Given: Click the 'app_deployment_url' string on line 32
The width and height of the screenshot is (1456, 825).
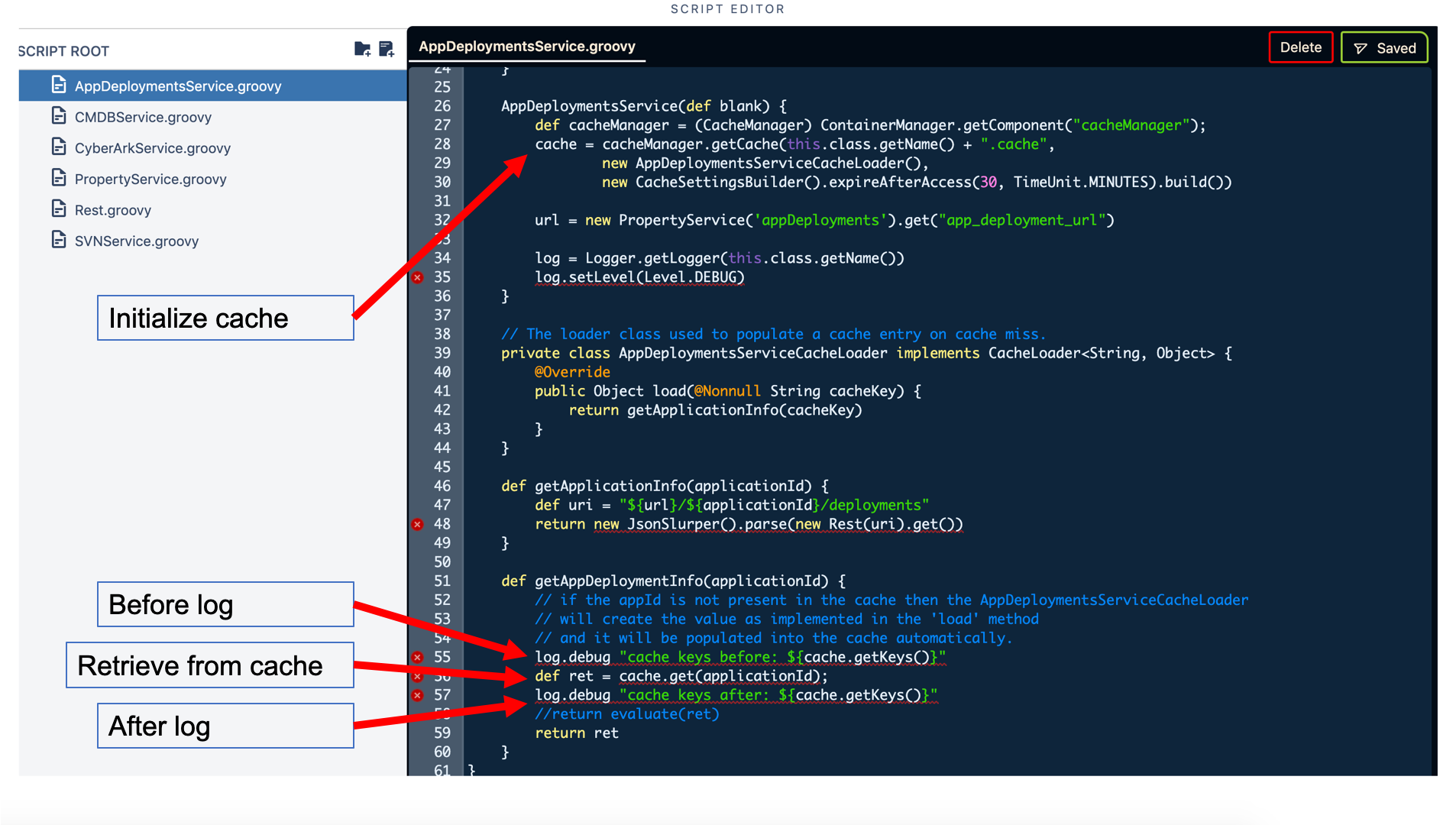Looking at the screenshot, I should [1022, 220].
